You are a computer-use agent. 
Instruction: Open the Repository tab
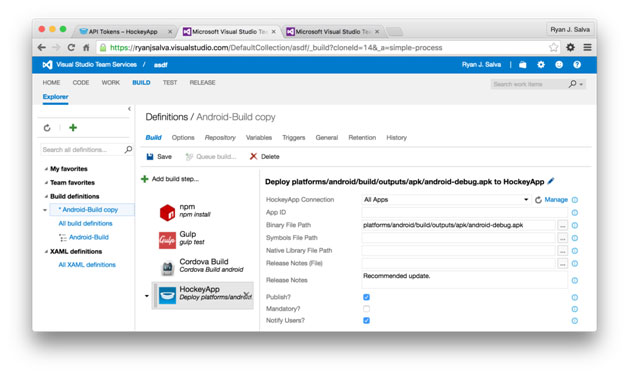[220, 137]
